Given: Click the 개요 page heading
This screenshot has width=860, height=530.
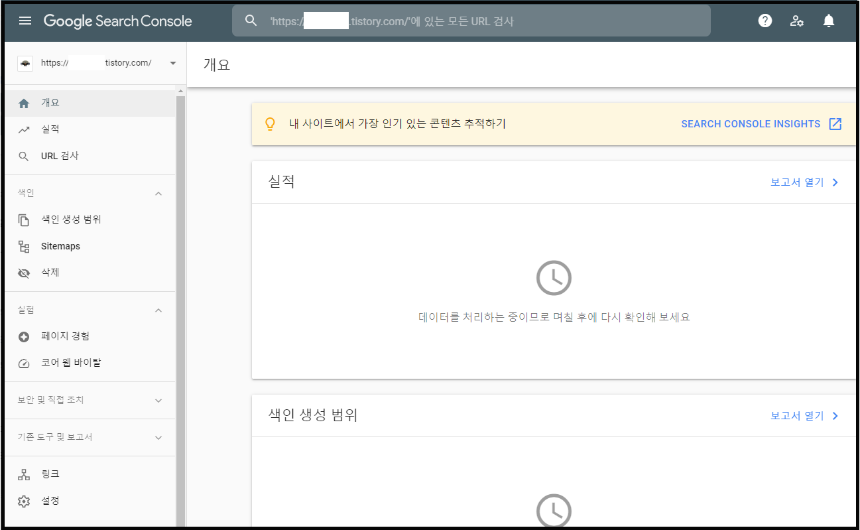Looking at the screenshot, I should pyautogui.click(x=217, y=65).
